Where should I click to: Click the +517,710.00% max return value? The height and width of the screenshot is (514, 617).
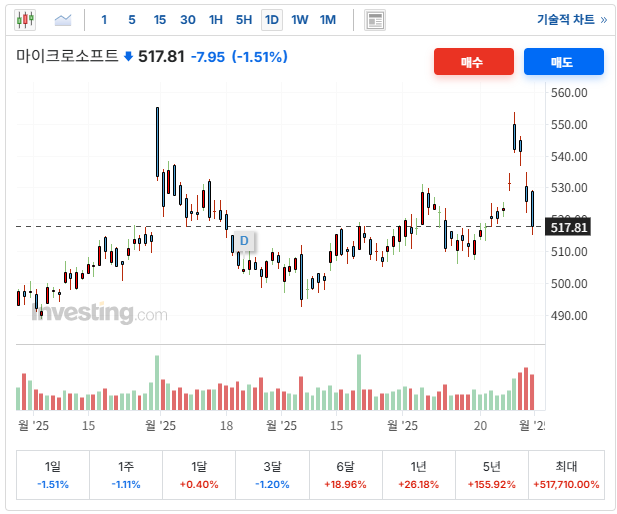(566, 484)
